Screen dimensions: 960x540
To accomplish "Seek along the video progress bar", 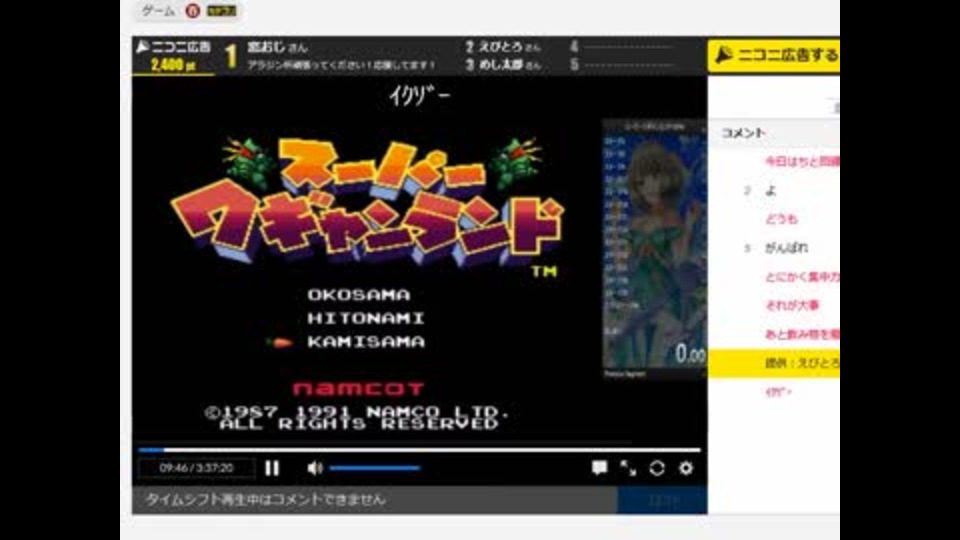I will point(419,450).
